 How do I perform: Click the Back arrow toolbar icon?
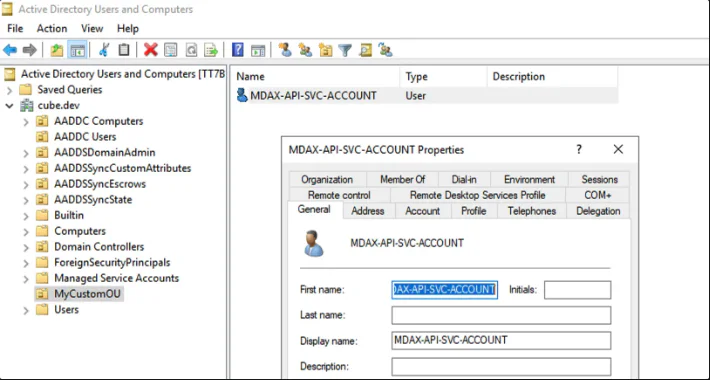[10, 50]
